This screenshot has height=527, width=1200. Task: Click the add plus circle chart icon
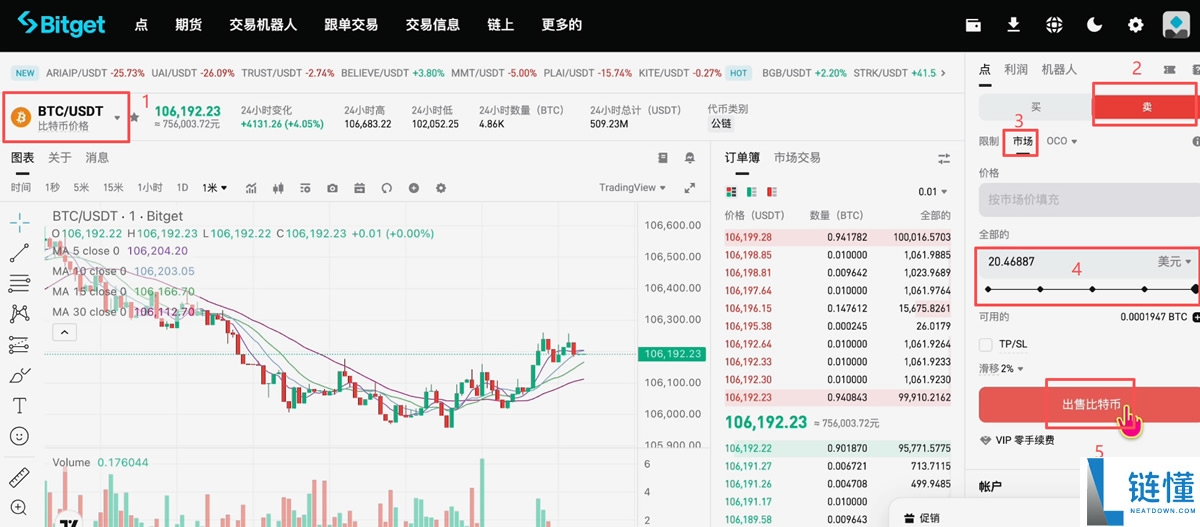pyautogui.click(x=413, y=188)
